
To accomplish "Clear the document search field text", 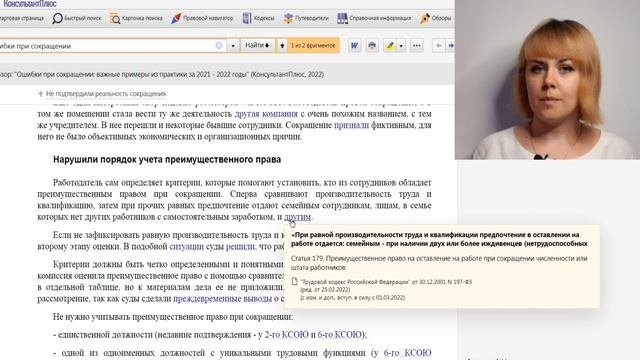I will click(x=219, y=46).
